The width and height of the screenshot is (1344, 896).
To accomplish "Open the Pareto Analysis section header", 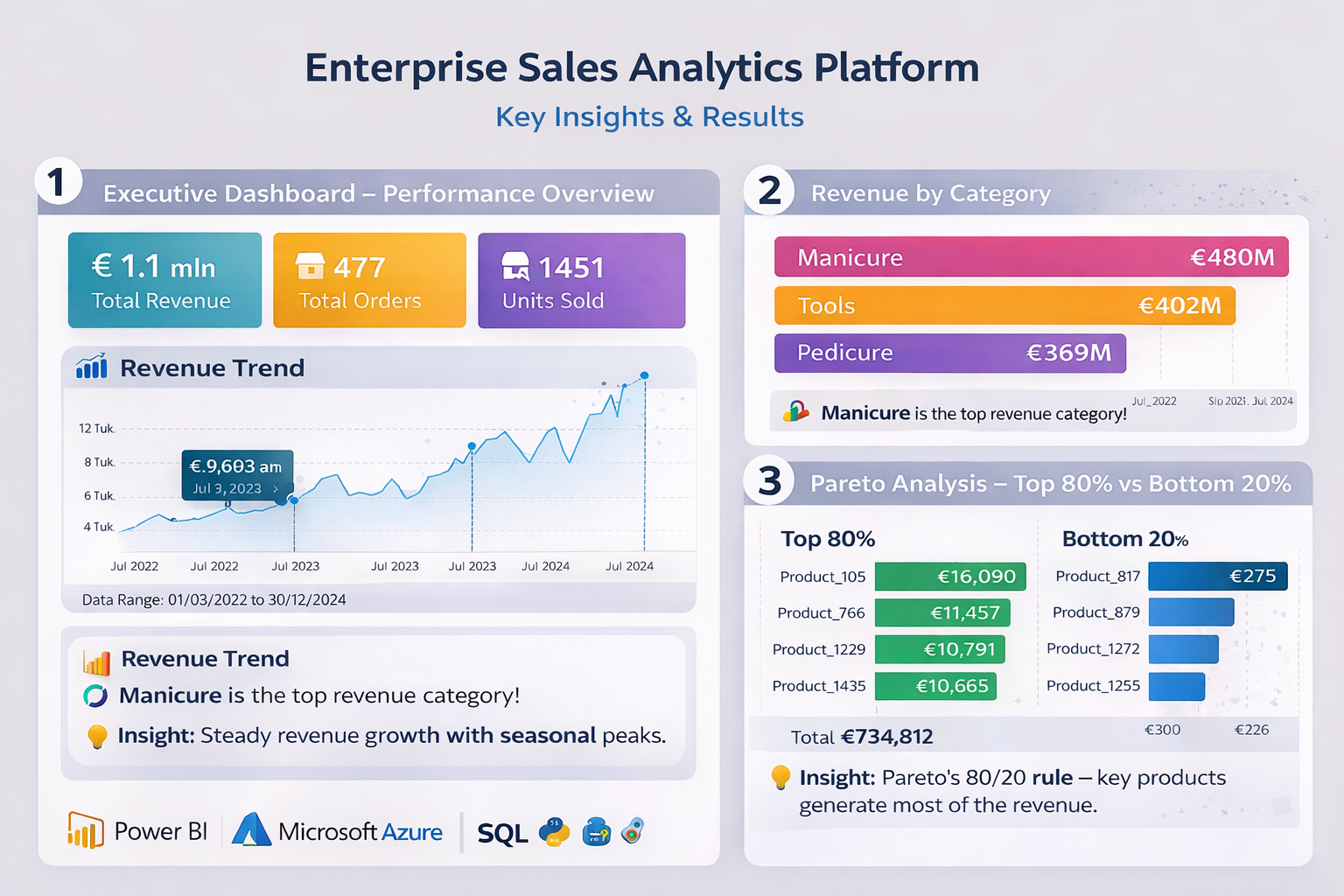I will pos(1028,483).
